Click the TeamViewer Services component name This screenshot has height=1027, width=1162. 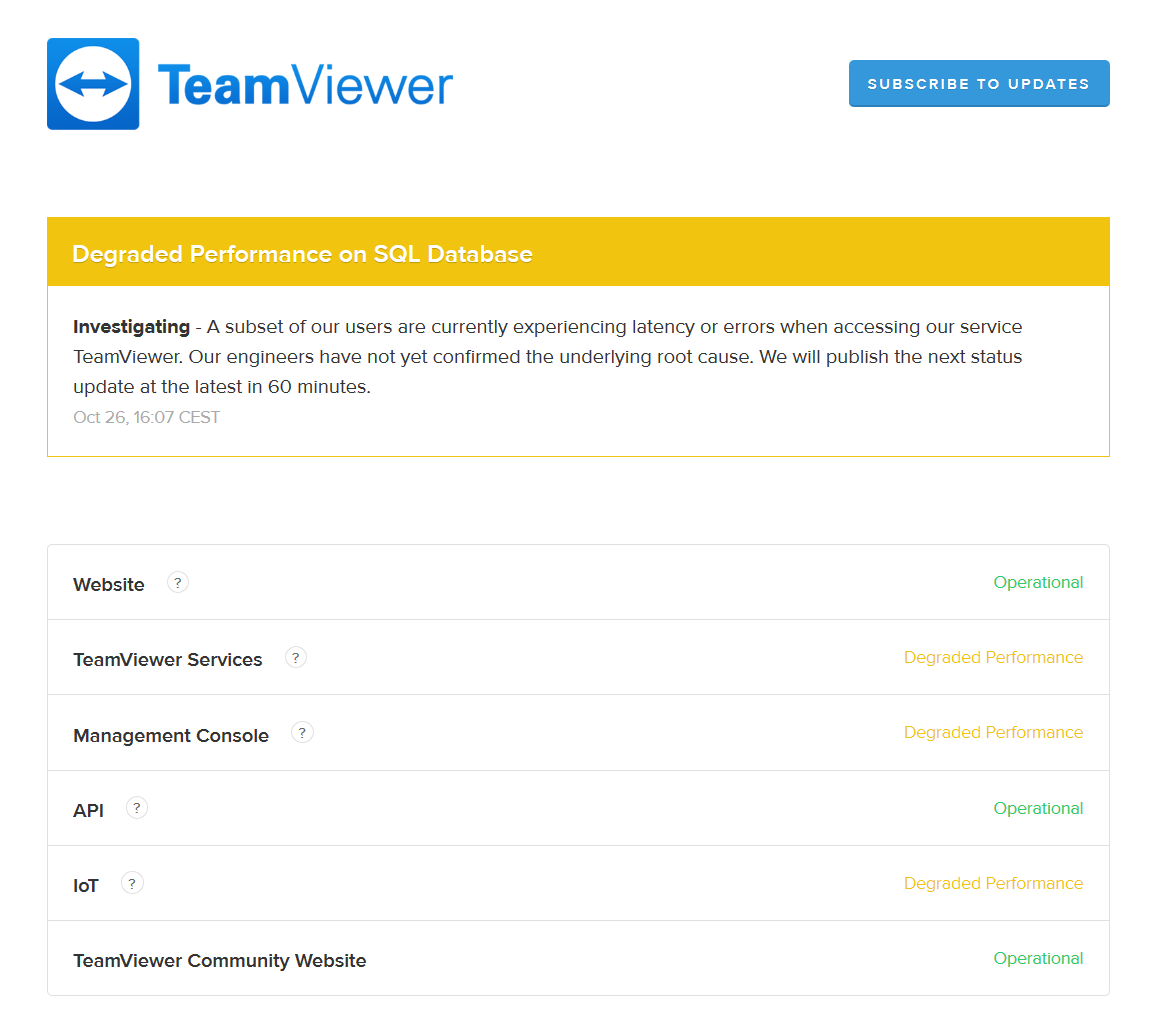click(x=167, y=659)
